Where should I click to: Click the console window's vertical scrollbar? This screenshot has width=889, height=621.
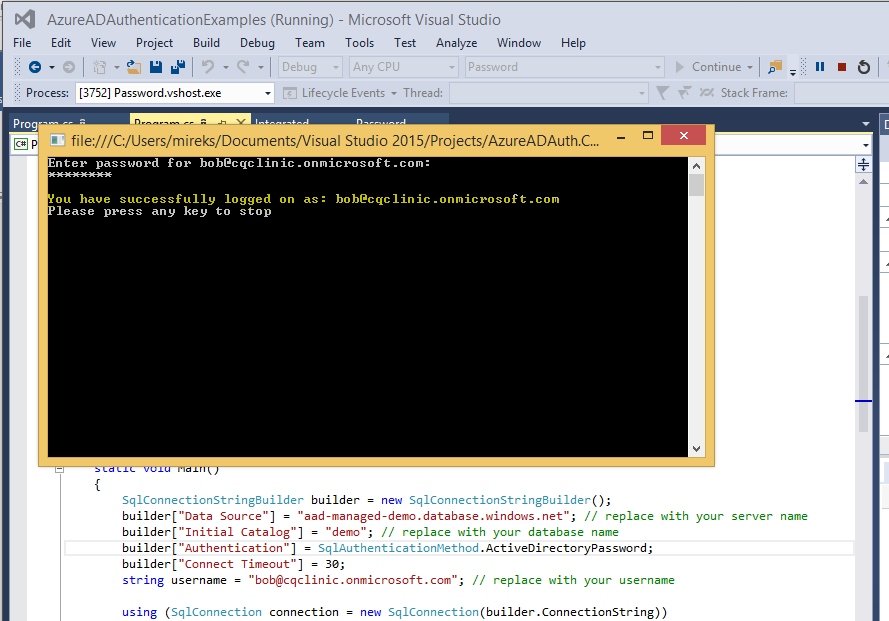[x=696, y=300]
